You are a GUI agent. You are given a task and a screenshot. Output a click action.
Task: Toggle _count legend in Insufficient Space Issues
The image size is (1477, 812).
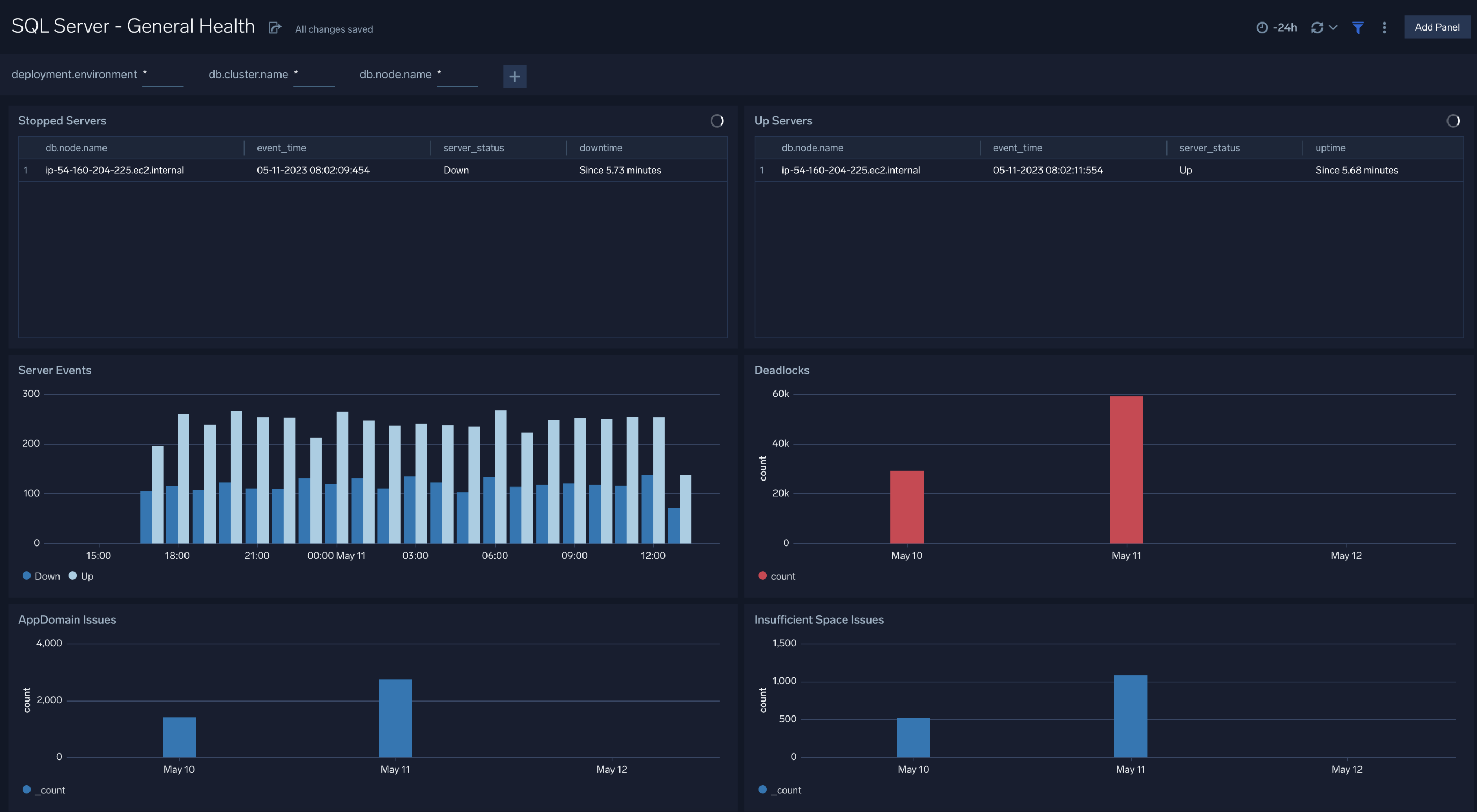click(779, 789)
